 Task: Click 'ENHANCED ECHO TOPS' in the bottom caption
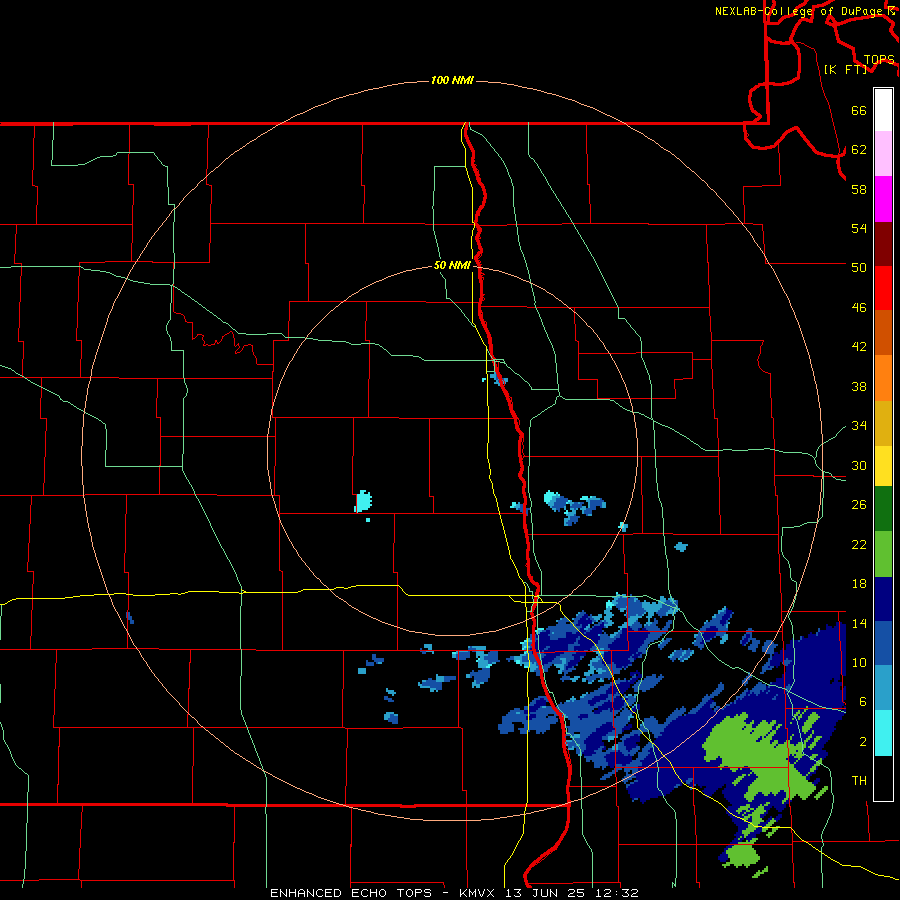pyautogui.click(x=351, y=893)
